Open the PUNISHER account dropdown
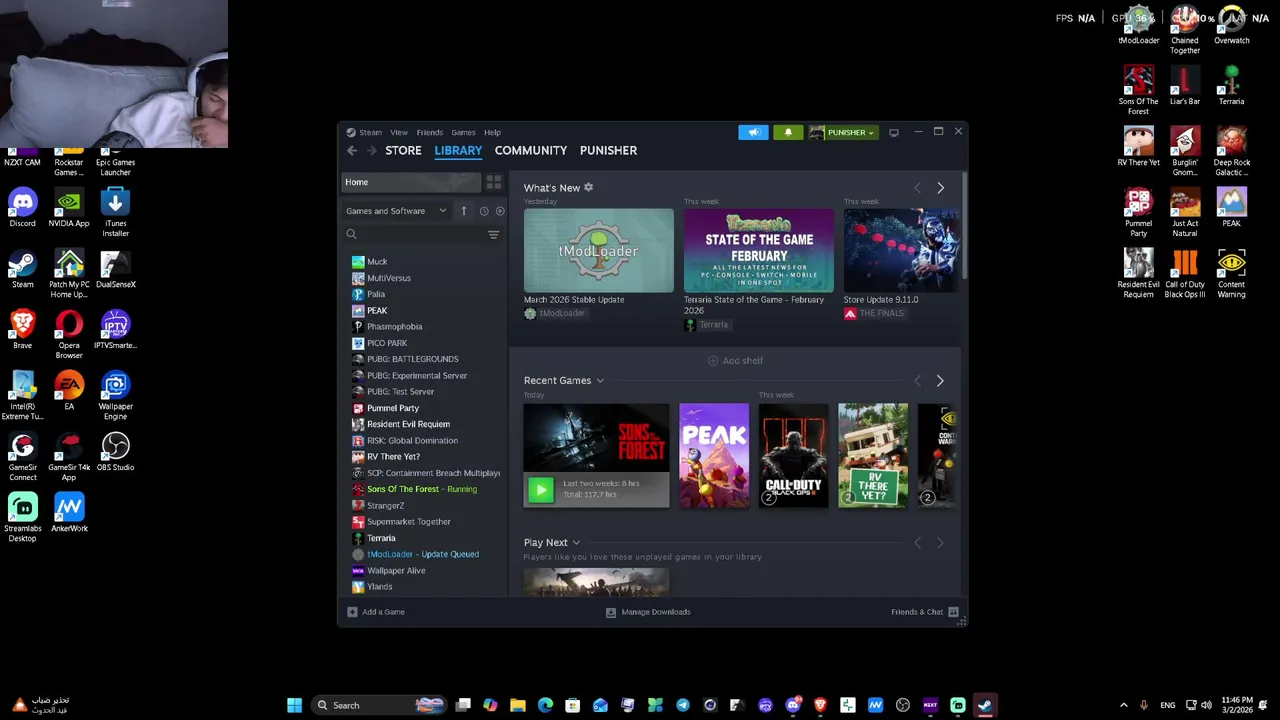Screen dimensions: 1280x720 click(x=842, y=132)
